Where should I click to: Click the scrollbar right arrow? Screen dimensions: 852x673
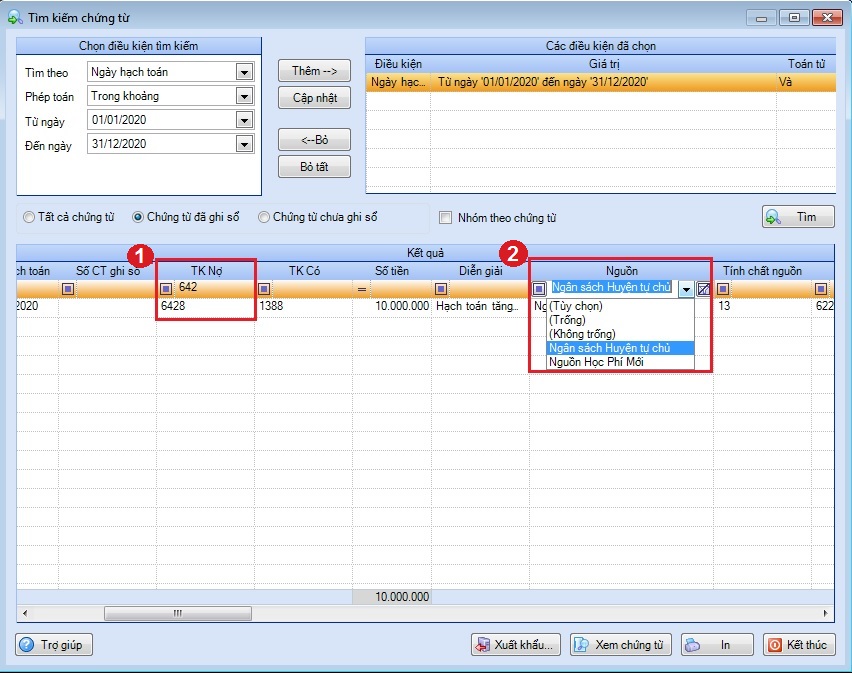pyautogui.click(x=826, y=613)
